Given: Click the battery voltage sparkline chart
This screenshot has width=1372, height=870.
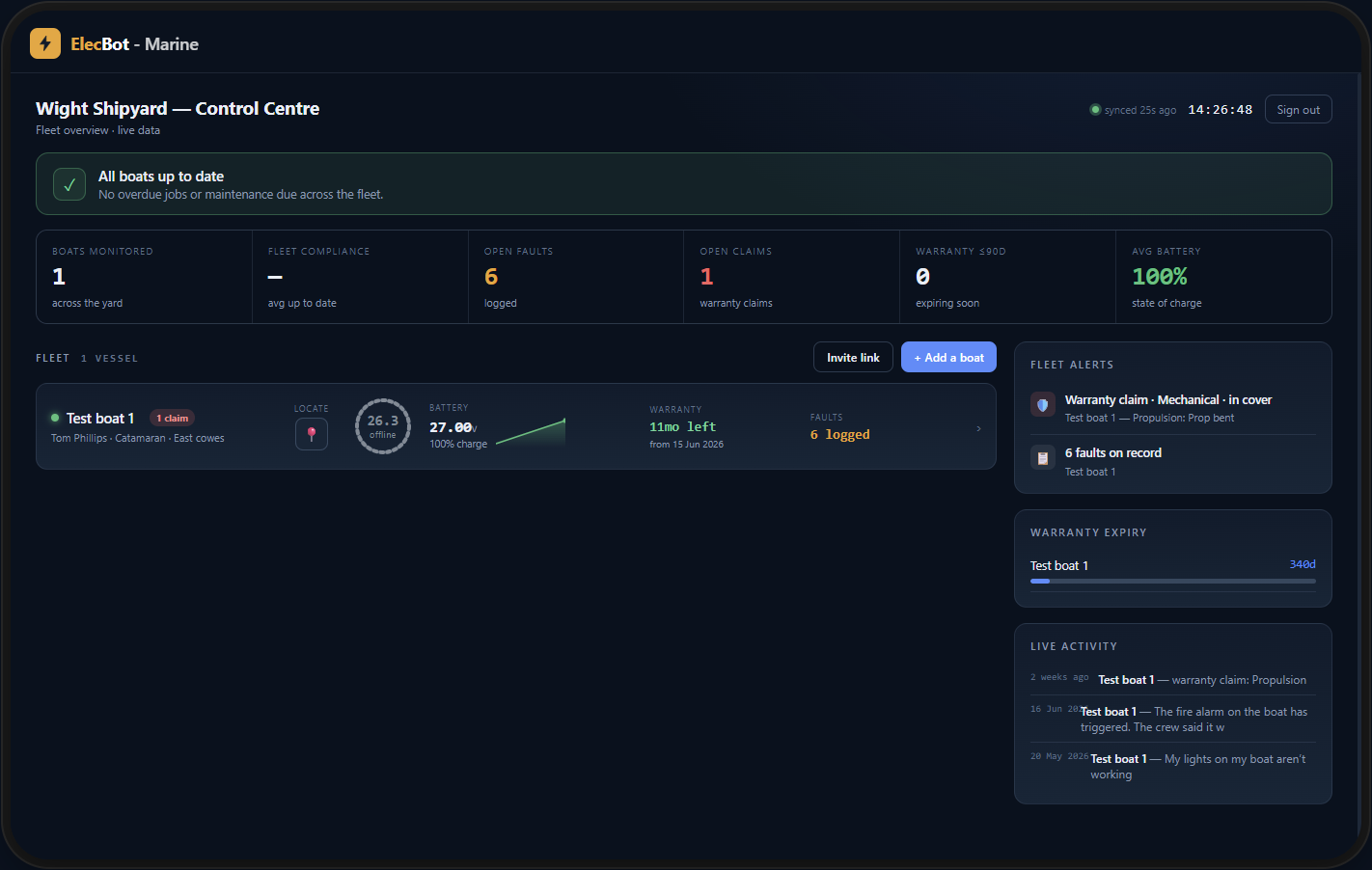Looking at the screenshot, I should (x=531, y=432).
